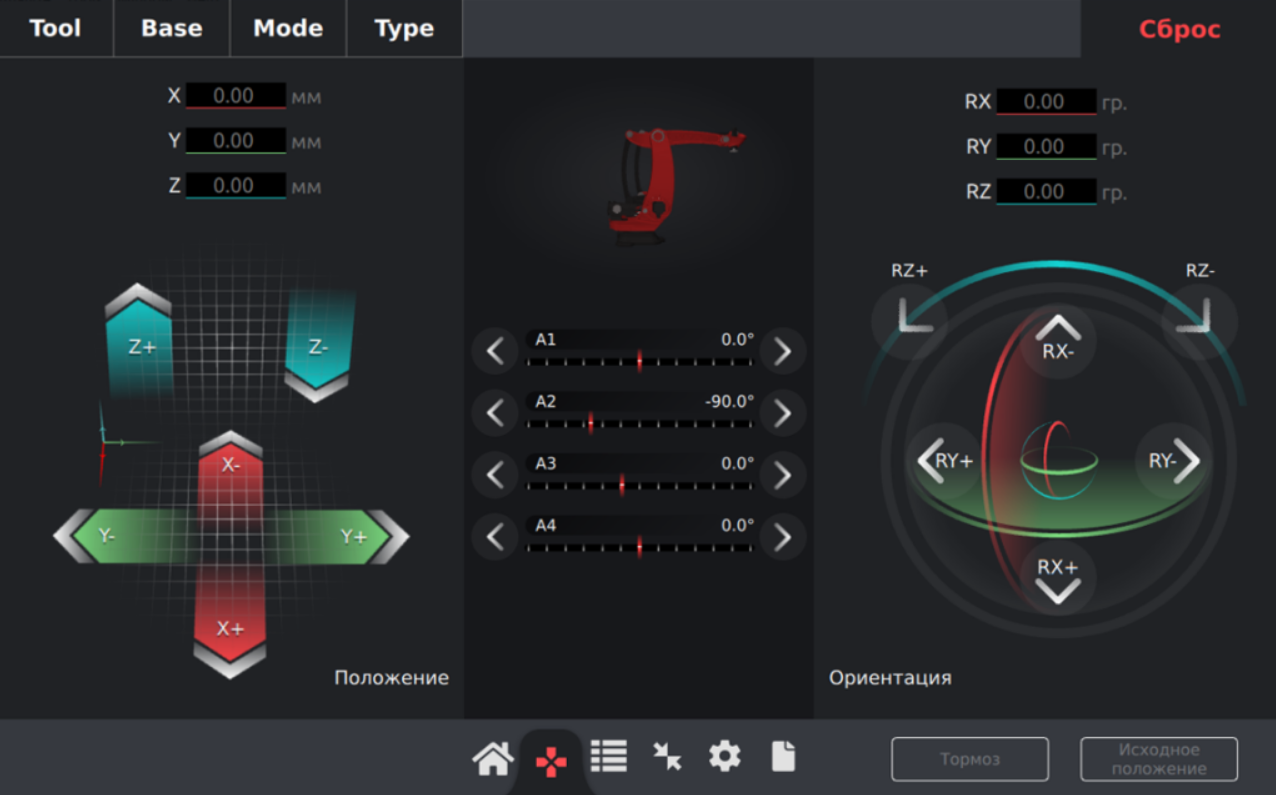Increase the A1 axis with right arrow

click(782, 351)
